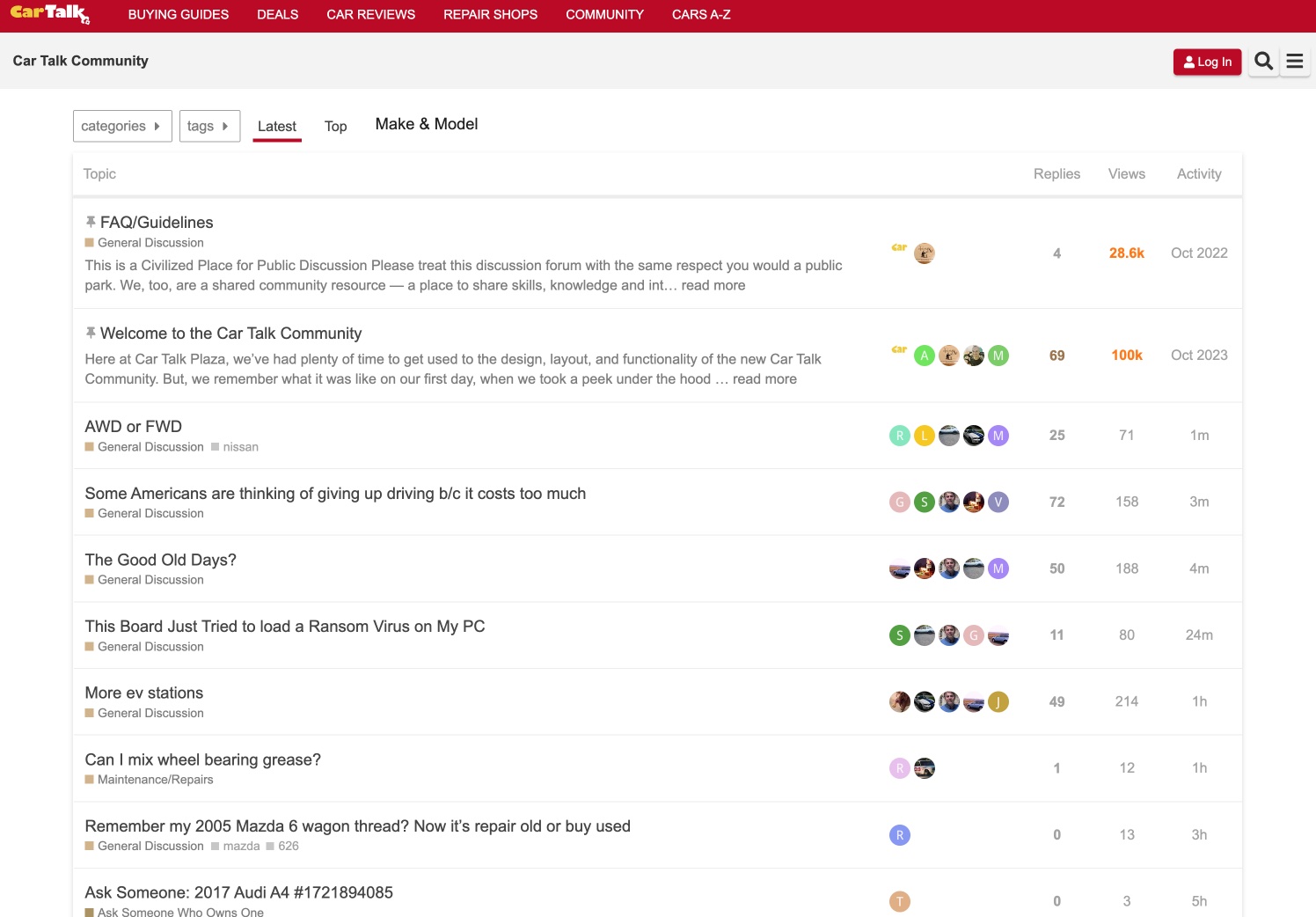Click the orange 28.6k views count
Image resolution: width=1316 pixels, height=917 pixels.
pyautogui.click(x=1126, y=253)
